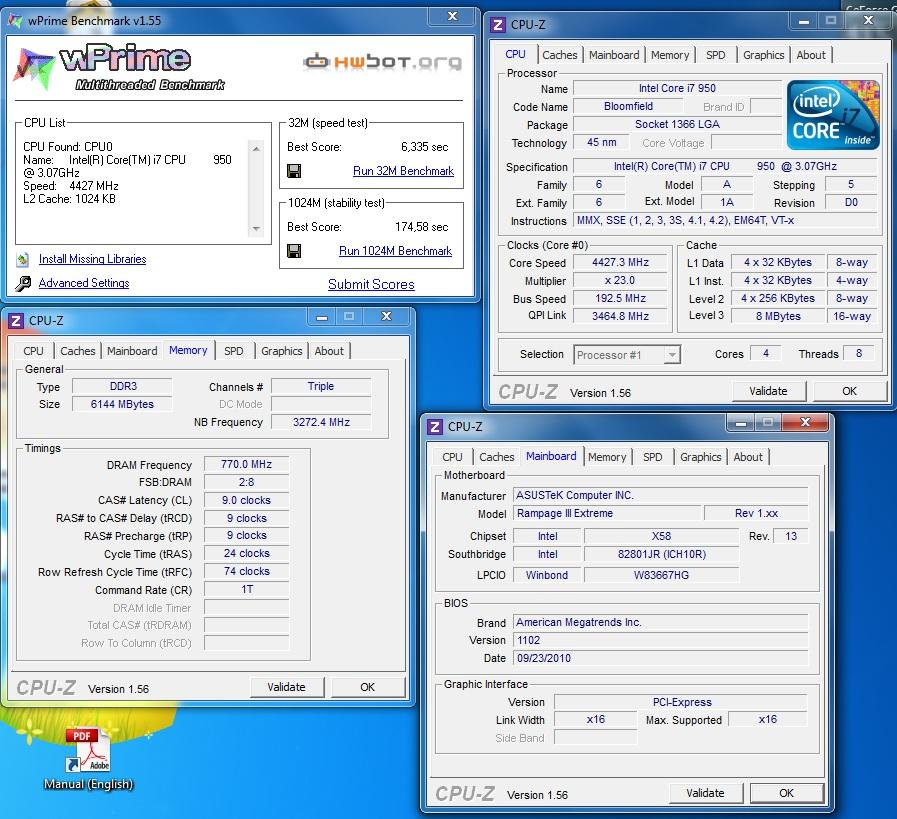The image size is (897, 819).
Task: Click the CPU List scrollbar down arrow
Action: (256, 228)
